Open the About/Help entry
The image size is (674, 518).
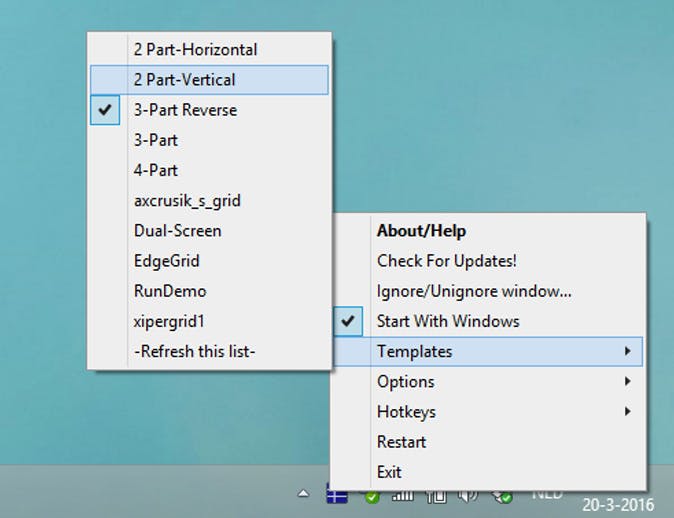point(488,231)
